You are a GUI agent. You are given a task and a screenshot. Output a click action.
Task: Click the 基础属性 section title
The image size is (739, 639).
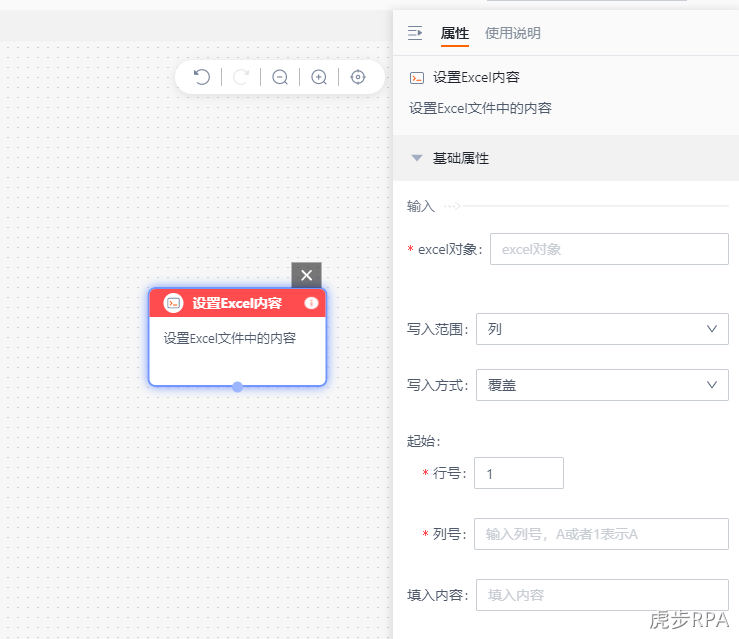[461, 158]
